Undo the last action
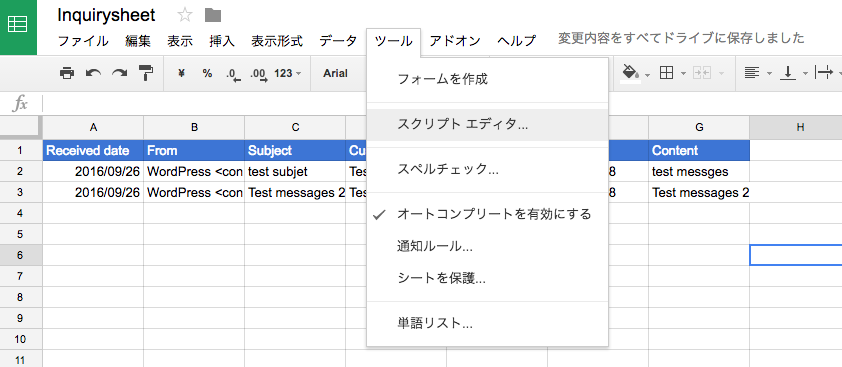The image size is (842, 367). pos(93,73)
